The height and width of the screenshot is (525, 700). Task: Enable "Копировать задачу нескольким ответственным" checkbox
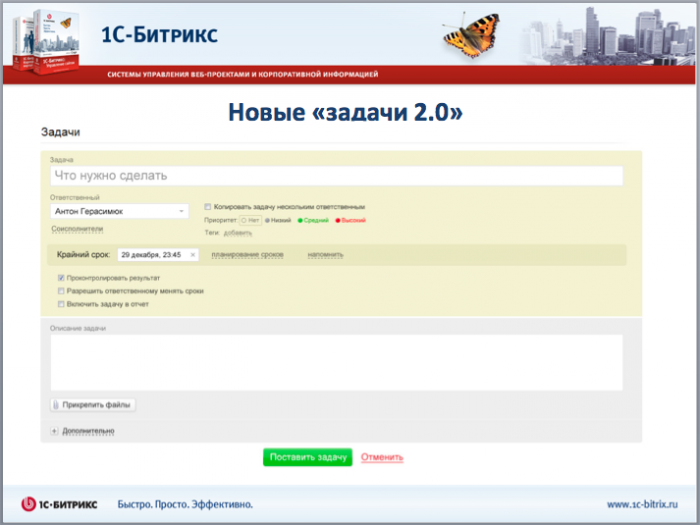(x=208, y=207)
